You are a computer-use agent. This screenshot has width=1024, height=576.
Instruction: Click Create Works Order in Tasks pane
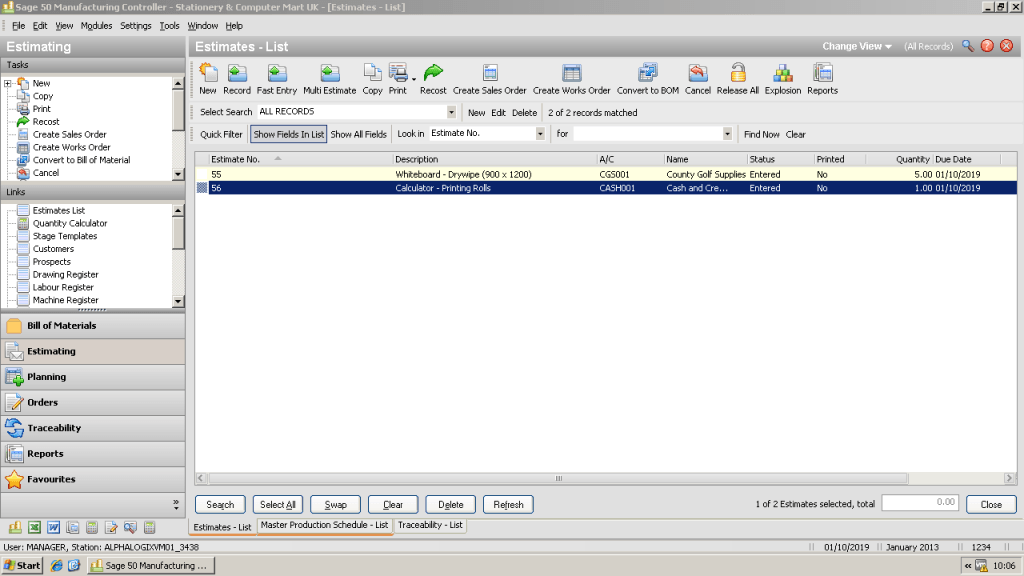click(x=72, y=148)
